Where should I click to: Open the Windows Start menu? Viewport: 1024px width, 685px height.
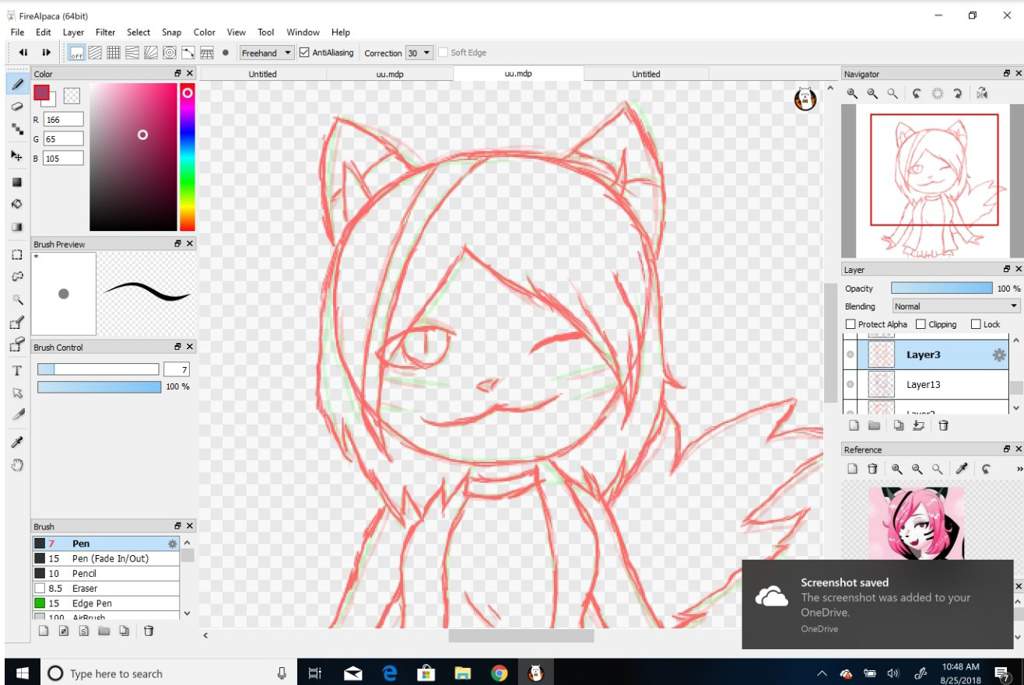pyautogui.click(x=22, y=673)
